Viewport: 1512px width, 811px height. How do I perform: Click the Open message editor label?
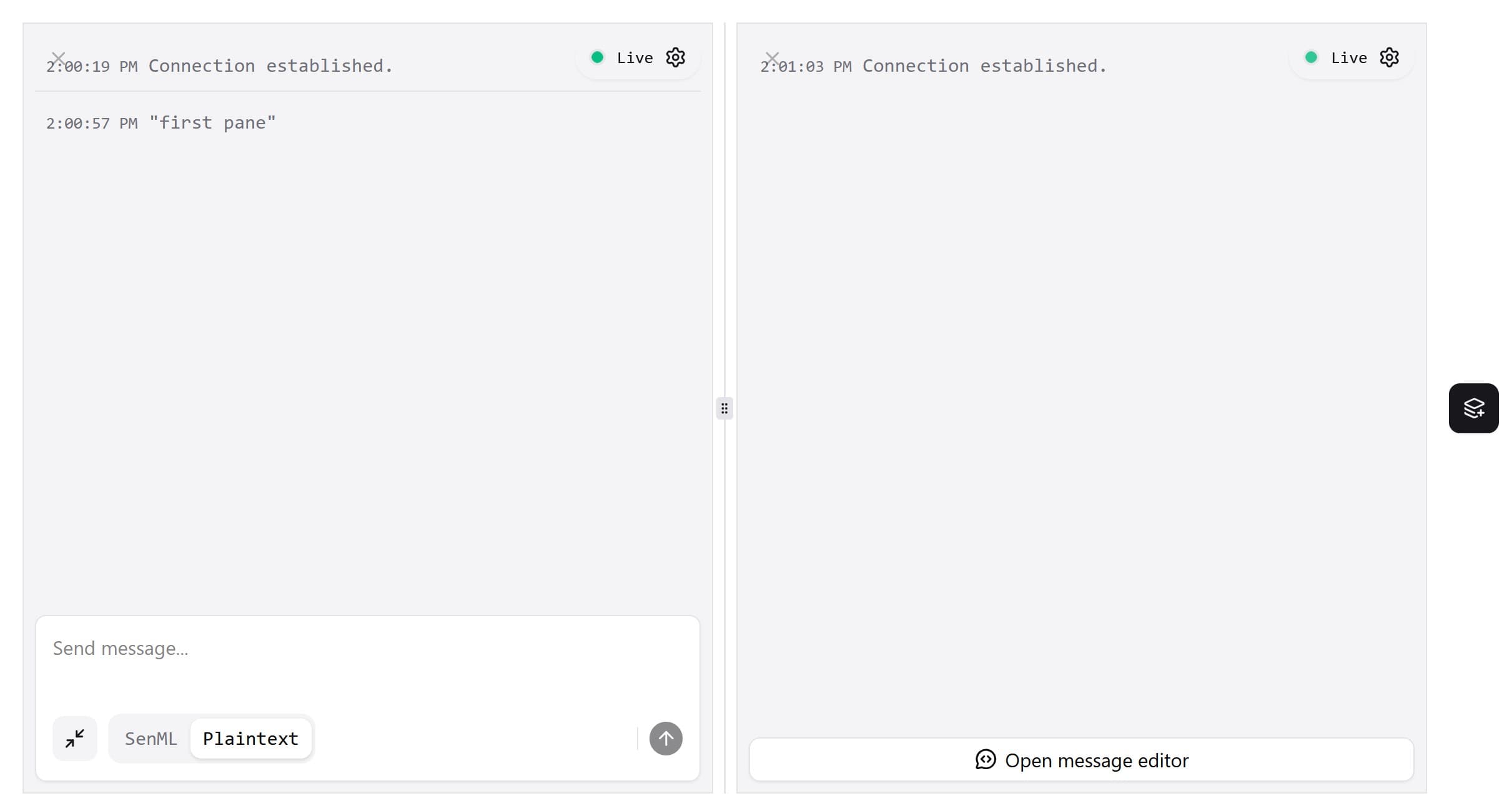(1096, 760)
